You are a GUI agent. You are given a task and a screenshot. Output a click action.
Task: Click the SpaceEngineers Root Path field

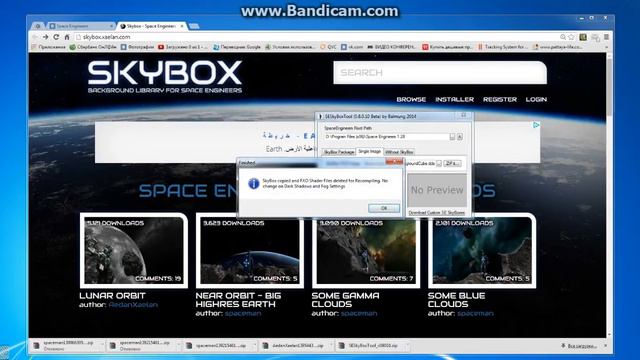click(386, 137)
